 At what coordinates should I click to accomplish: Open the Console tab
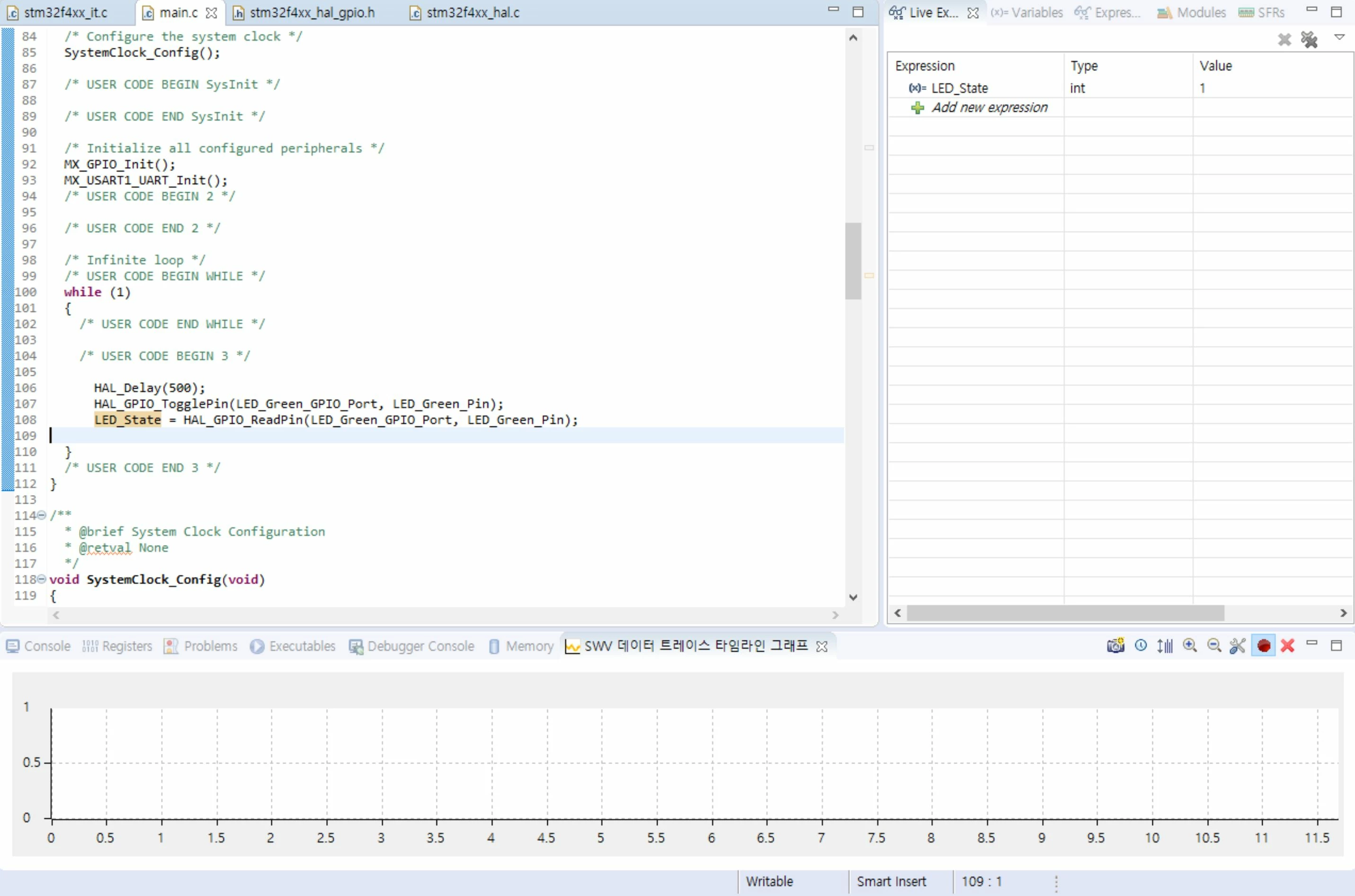pos(38,646)
